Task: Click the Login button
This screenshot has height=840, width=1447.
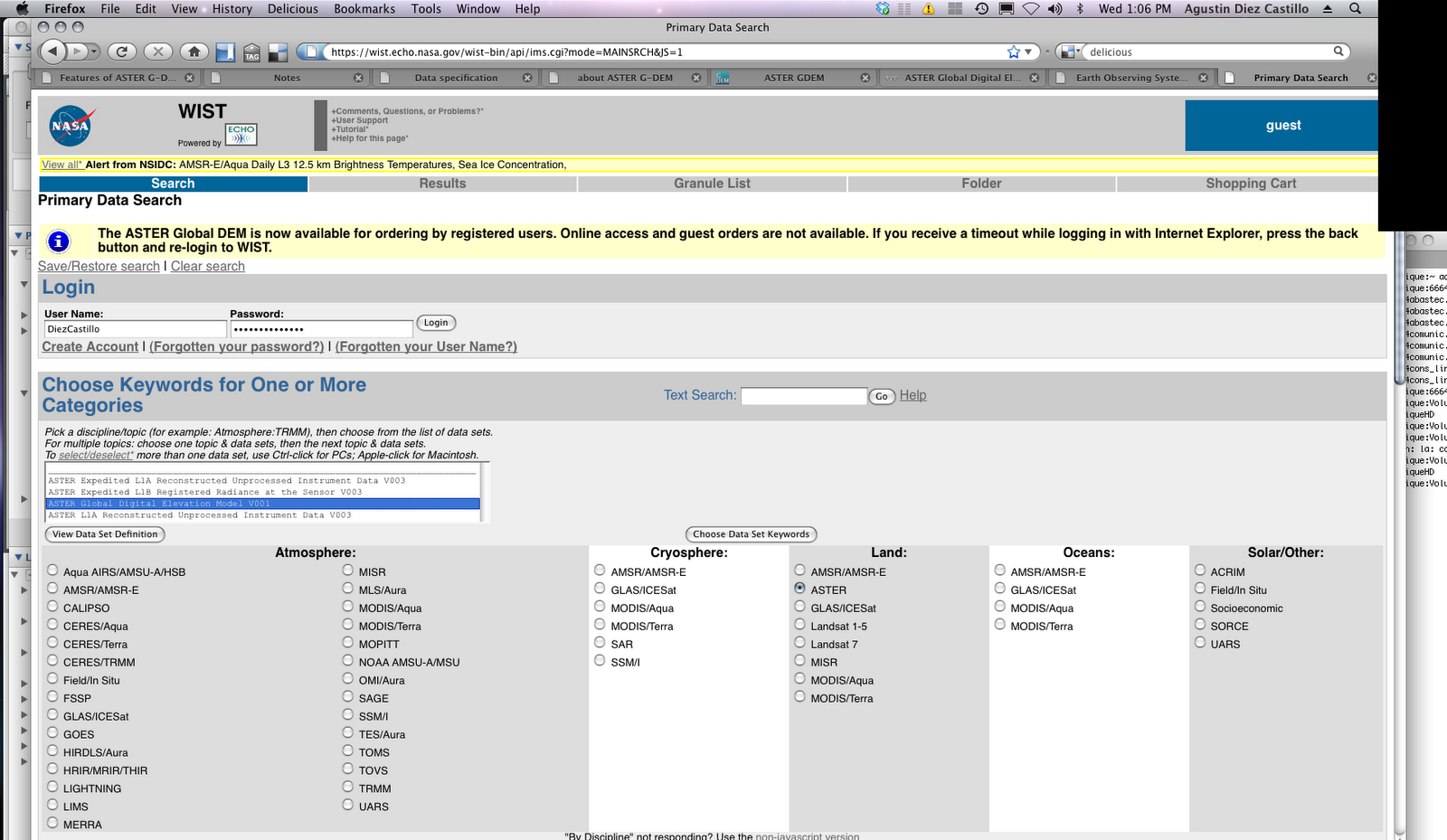Action: tap(436, 323)
